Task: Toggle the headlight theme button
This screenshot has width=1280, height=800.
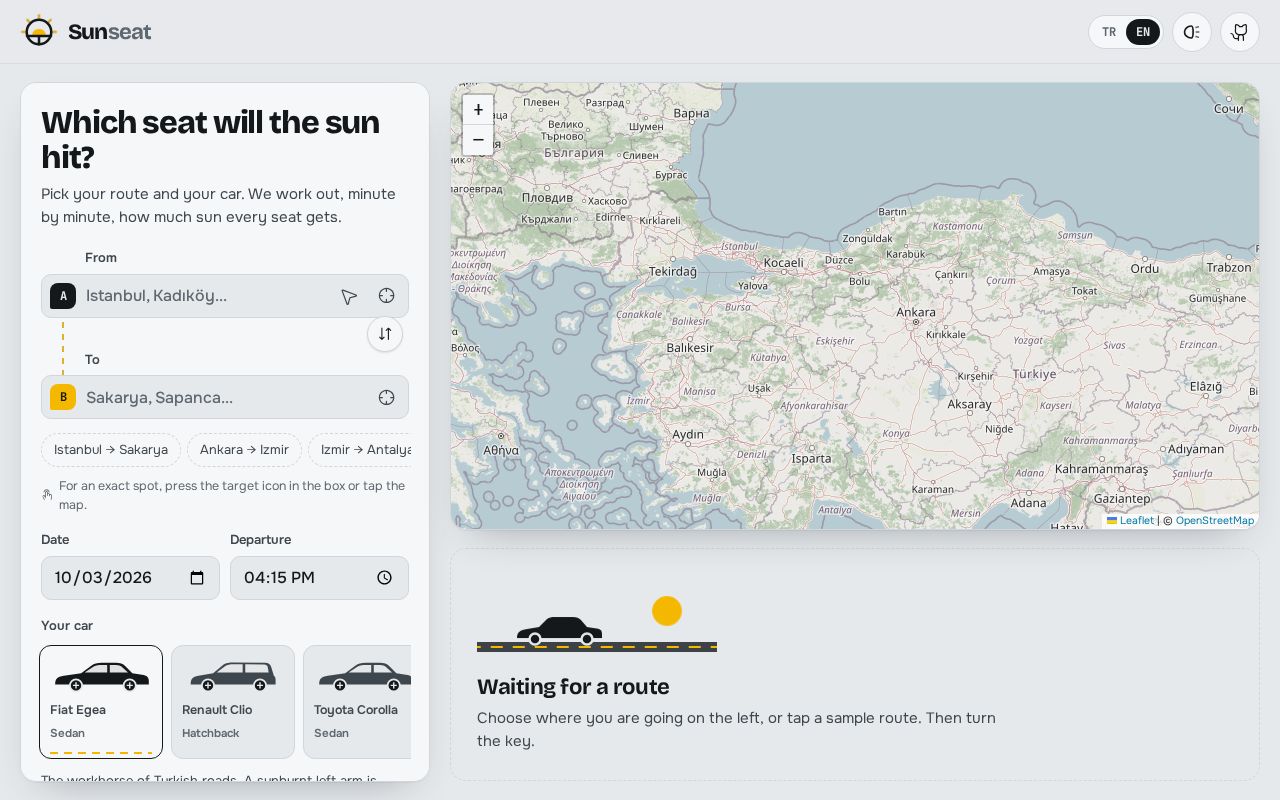Action: click(1192, 32)
